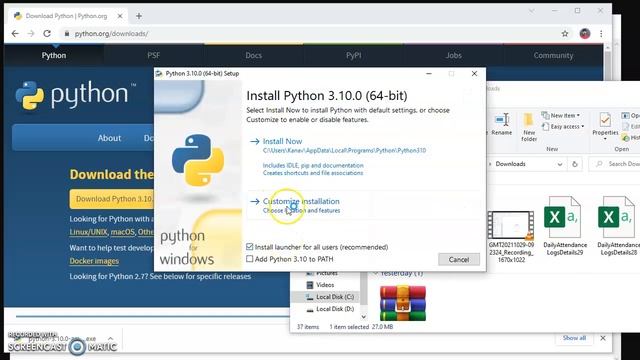The height and width of the screenshot is (360, 640).
Task: Open downloaded file options chevron
Action: click(x=110, y=338)
